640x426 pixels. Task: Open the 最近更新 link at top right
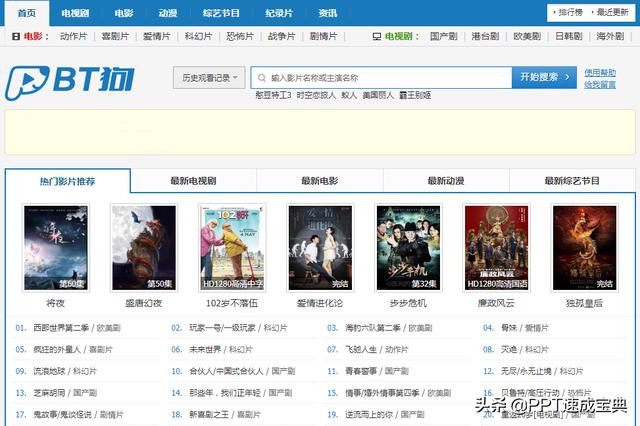pyautogui.click(x=613, y=13)
